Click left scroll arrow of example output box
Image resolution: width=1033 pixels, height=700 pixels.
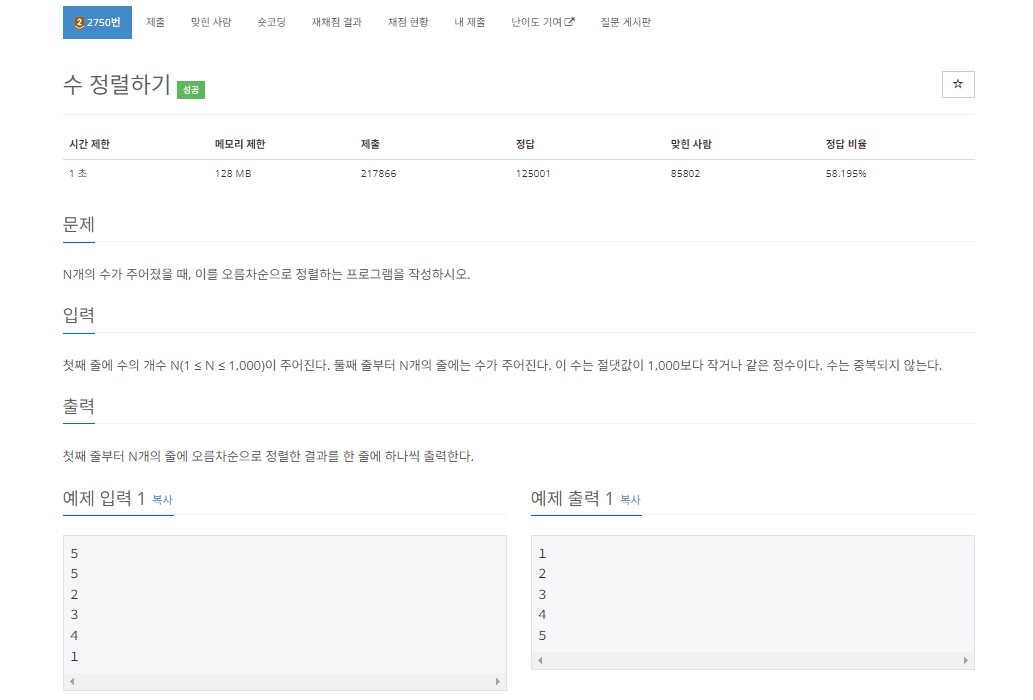(540, 660)
